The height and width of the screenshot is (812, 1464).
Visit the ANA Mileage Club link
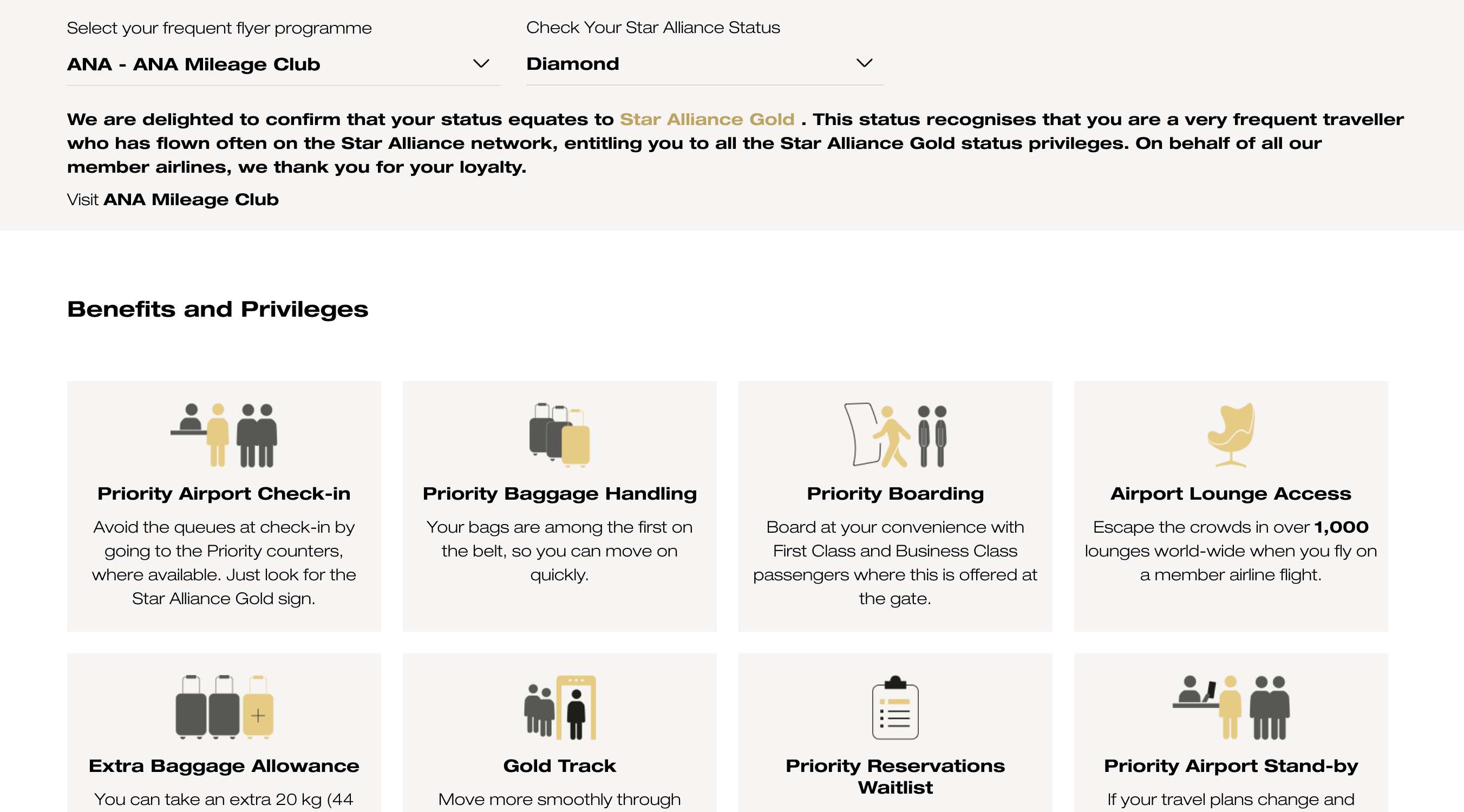point(191,199)
